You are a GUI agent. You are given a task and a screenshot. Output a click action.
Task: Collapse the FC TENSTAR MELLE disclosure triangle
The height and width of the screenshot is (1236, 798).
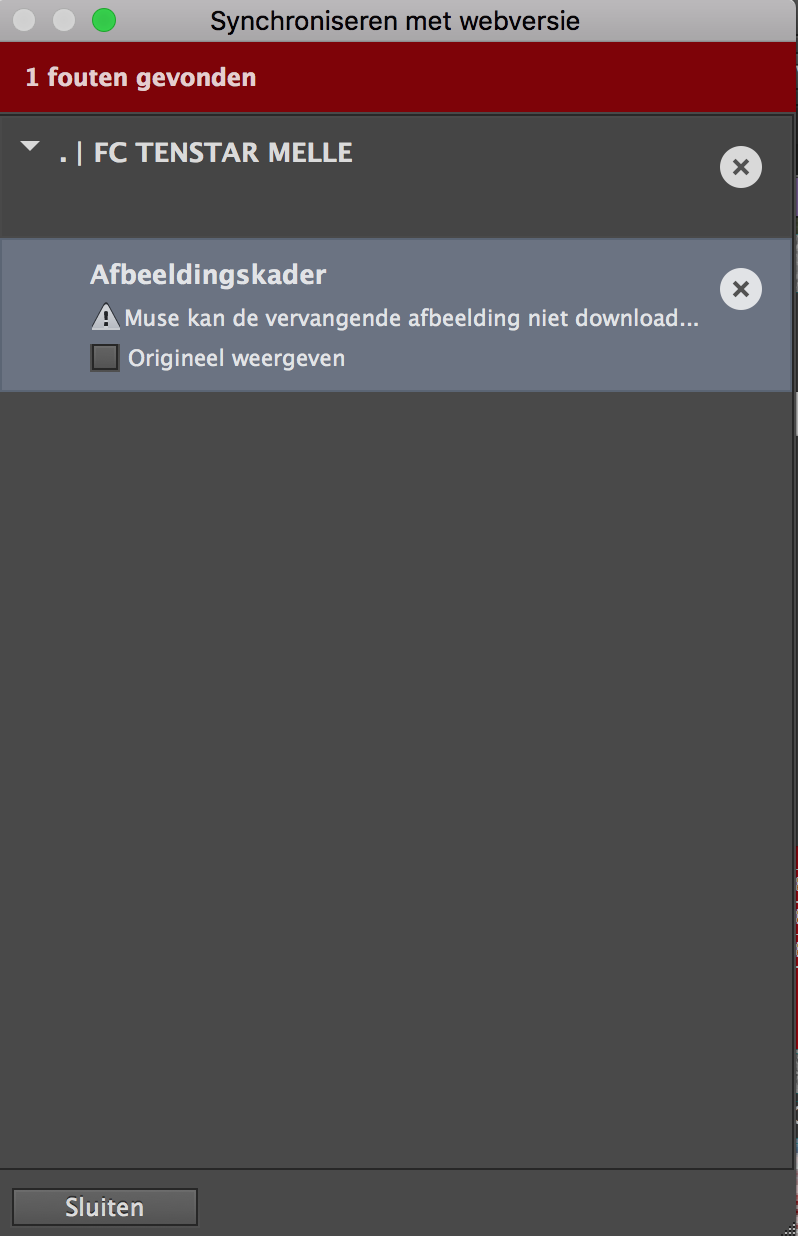[x=30, y=148]
